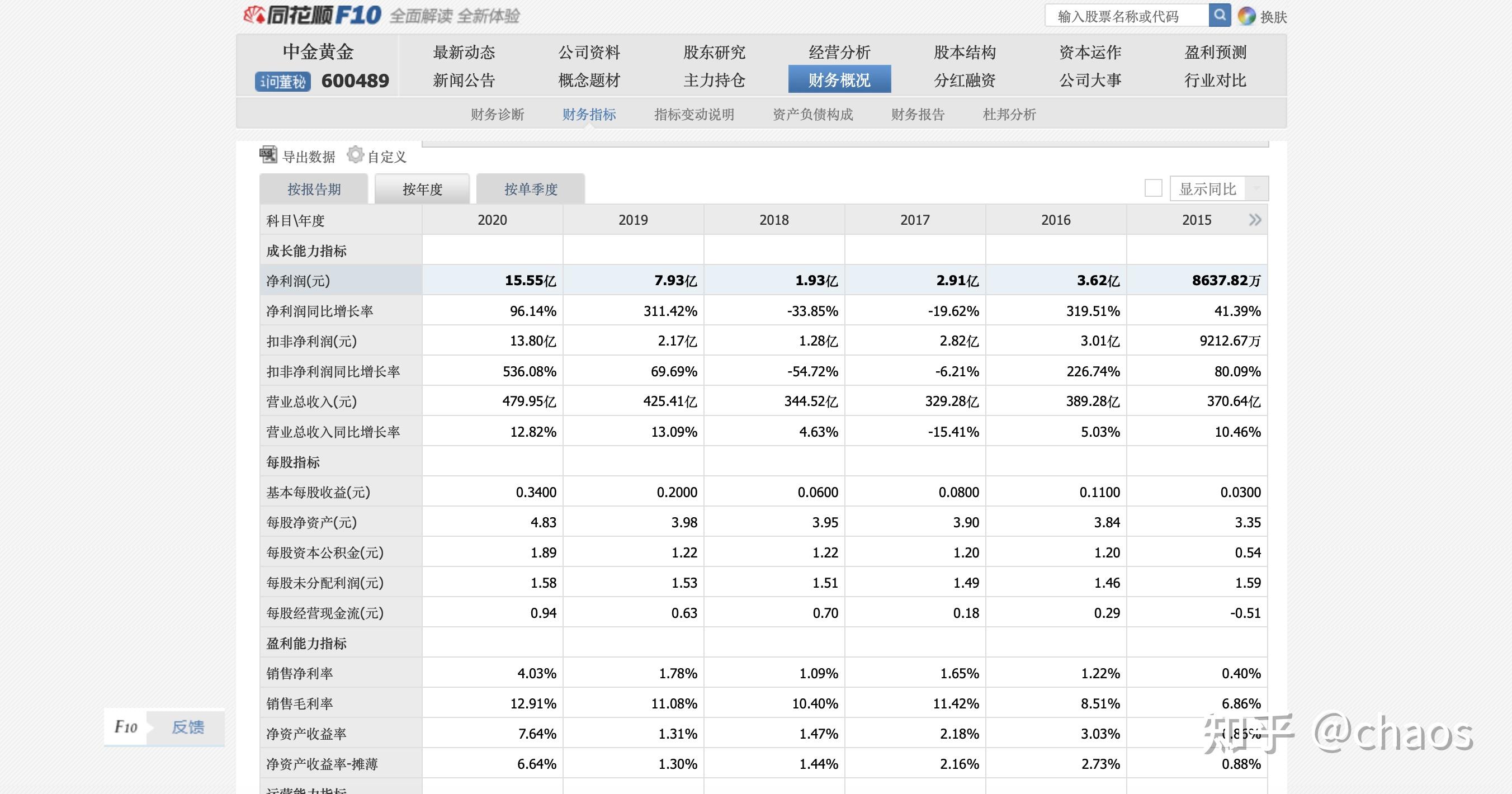Open the 分红融资 menu

pyautogui.click(x=965, y=80)
